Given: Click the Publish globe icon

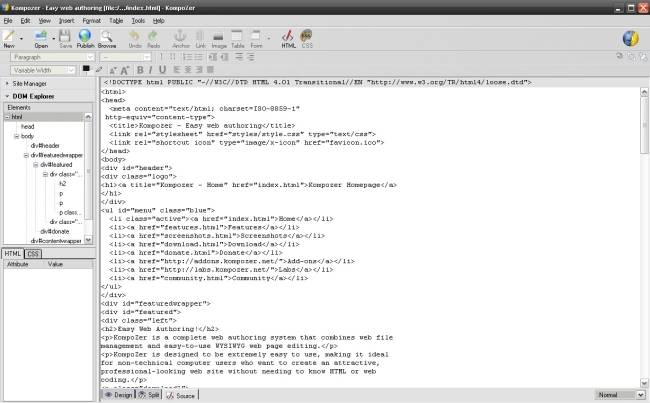Looking at the screenshot, I should pos(85,36).
